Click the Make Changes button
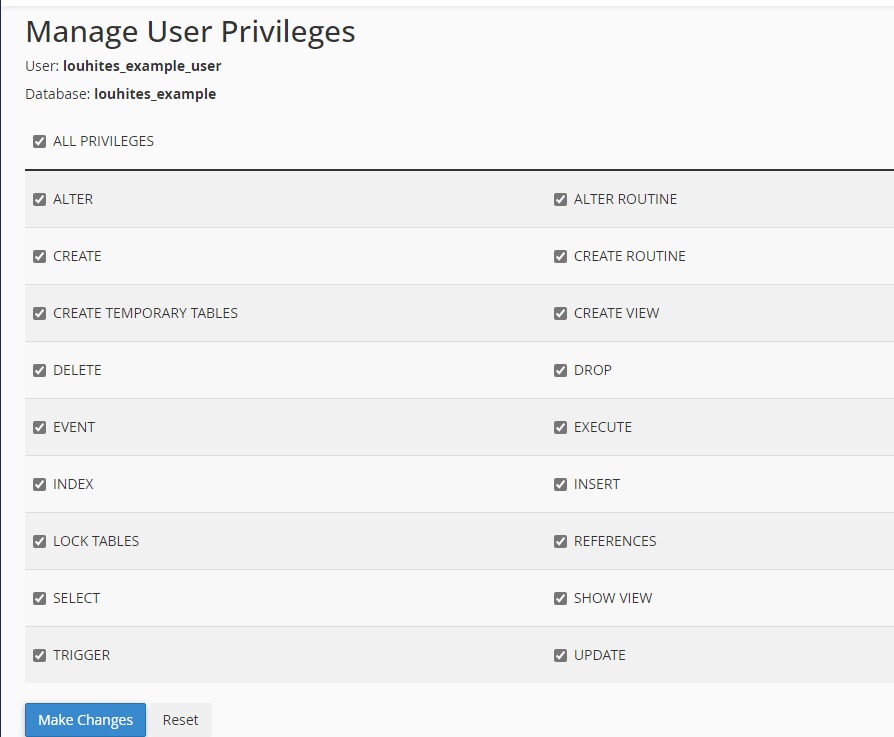 85,720
